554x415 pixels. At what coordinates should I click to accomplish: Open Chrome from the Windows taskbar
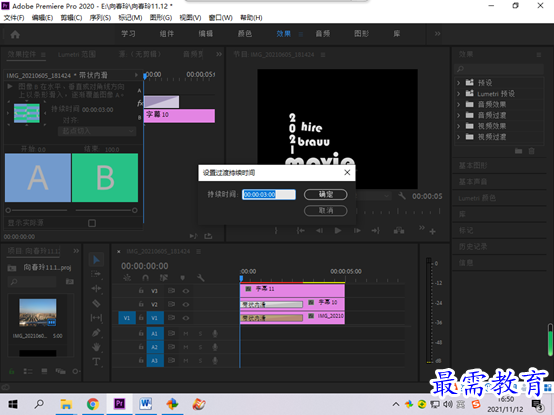93,404
